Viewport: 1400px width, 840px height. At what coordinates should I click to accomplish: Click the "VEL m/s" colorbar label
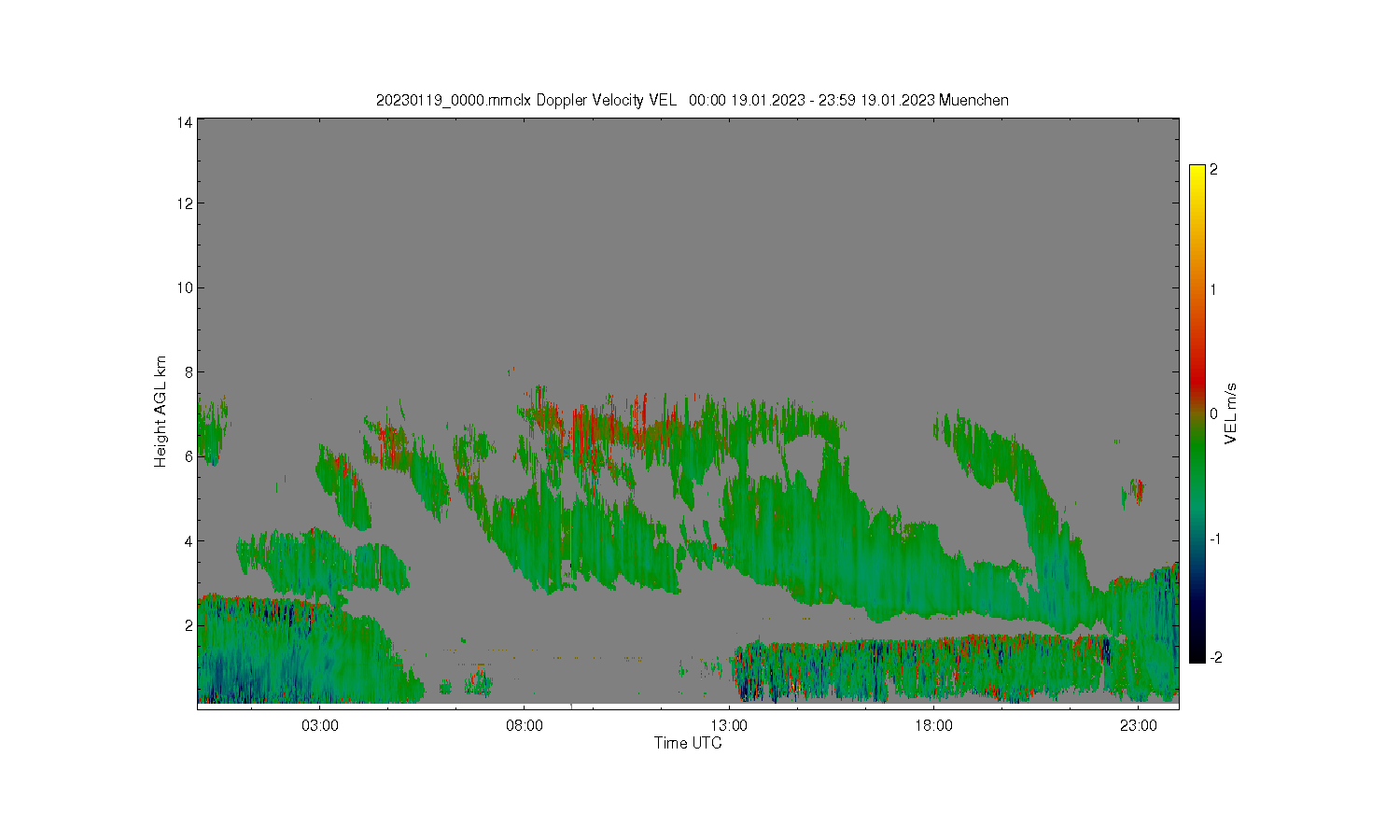click(1231, 413)
